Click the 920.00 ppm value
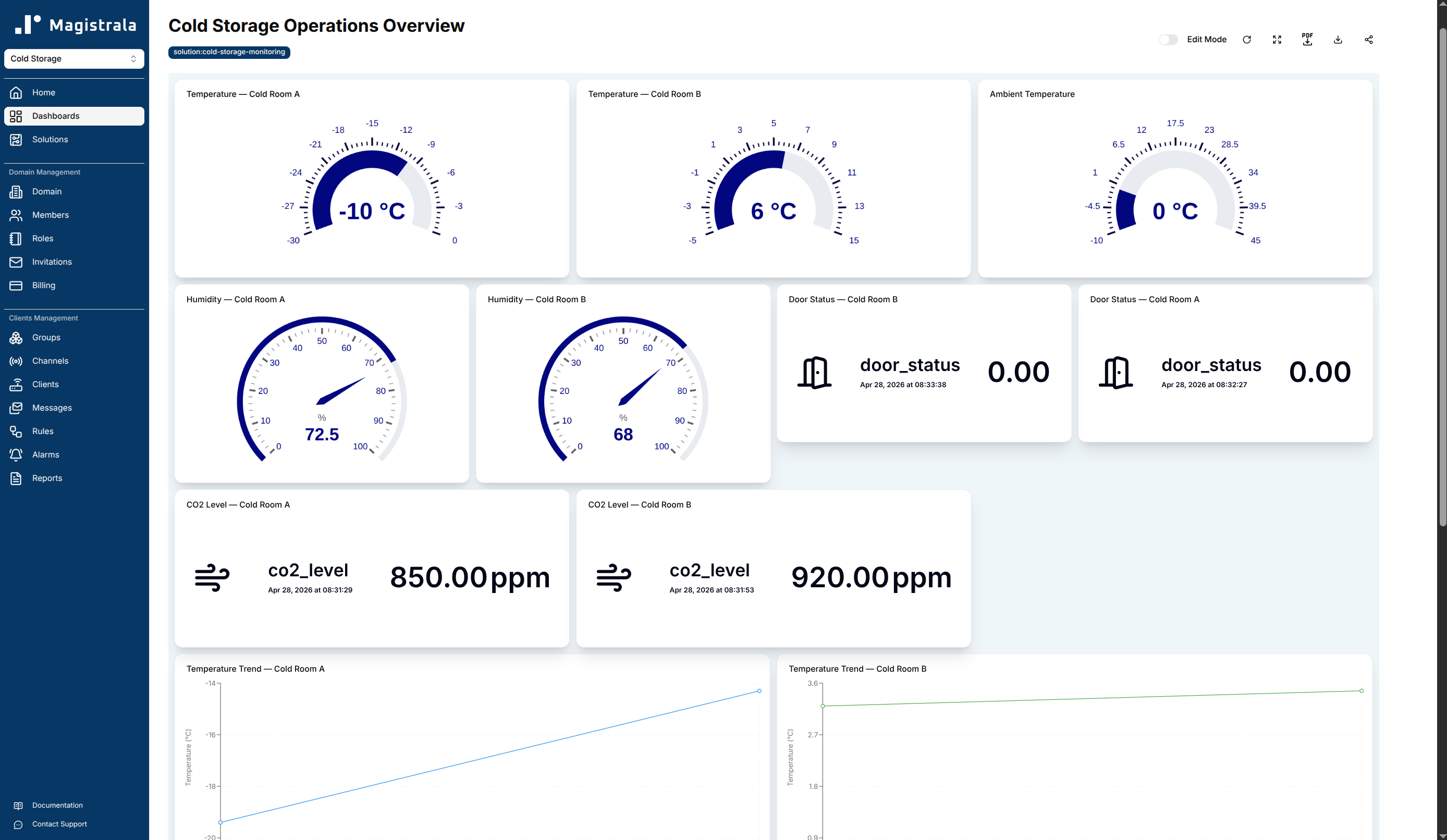 871,577
